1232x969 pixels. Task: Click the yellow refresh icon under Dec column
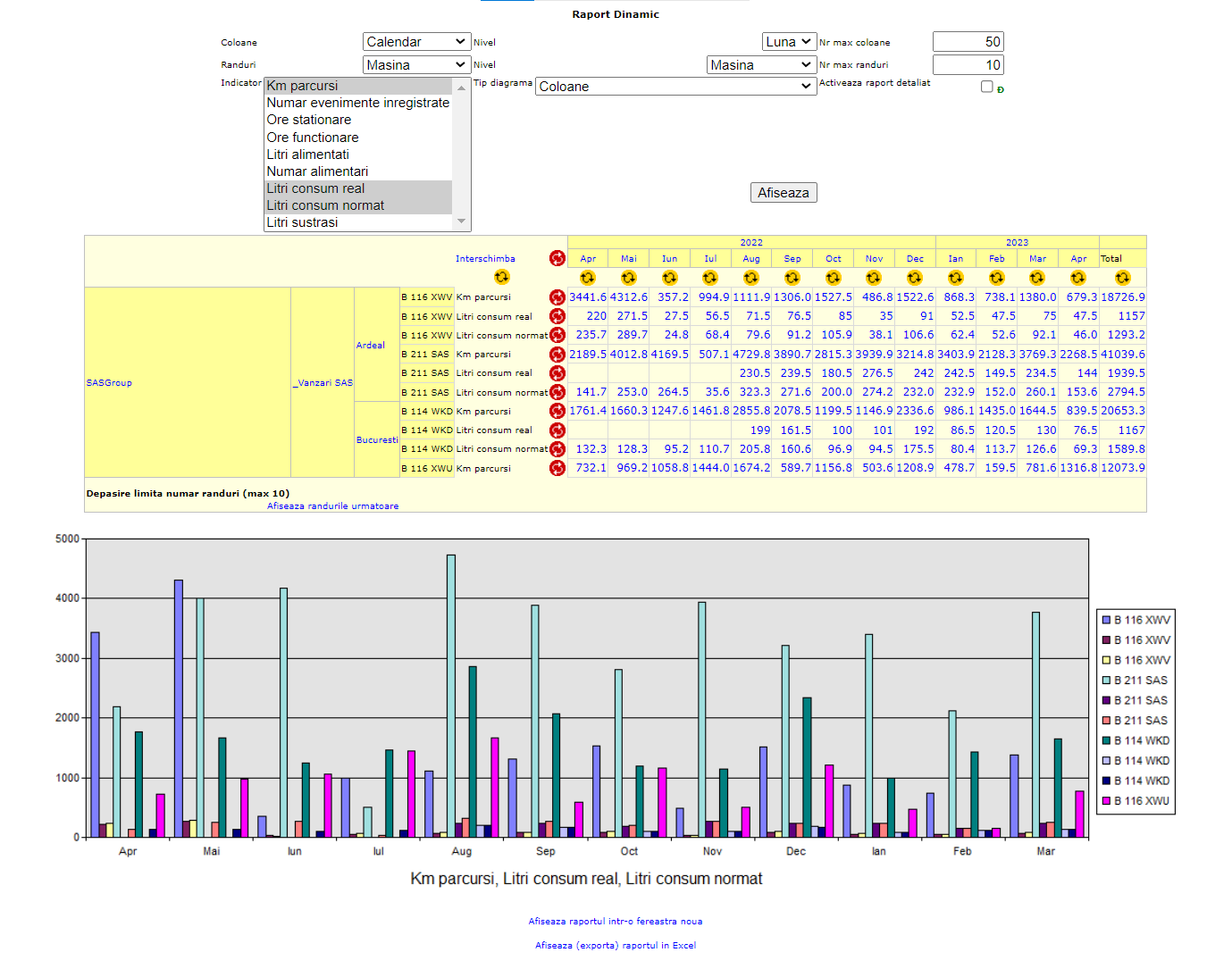coord(915,278)
